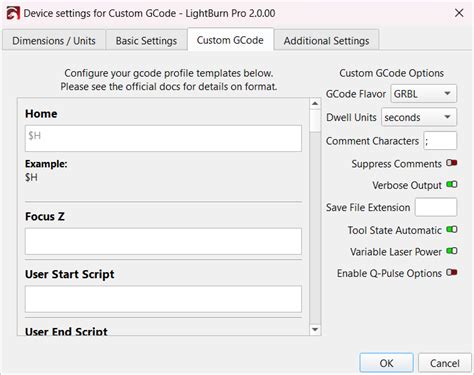Confirm settings with OK button
Image resolution: width=474 pixels, height=375 pixels.
pos(386,363)
